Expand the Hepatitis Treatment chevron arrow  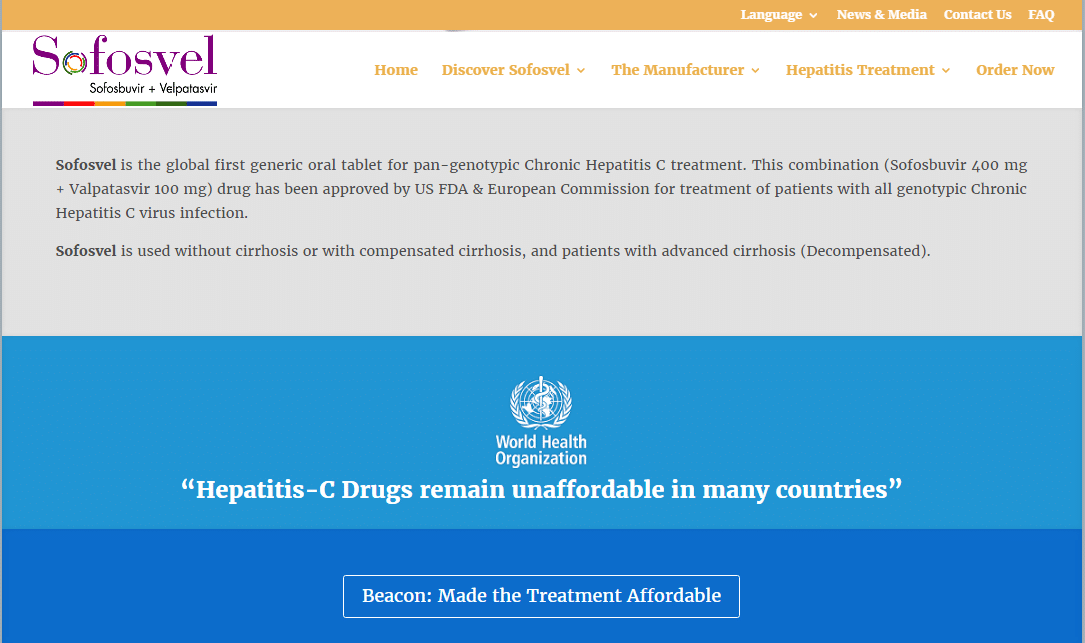(945, 71)
